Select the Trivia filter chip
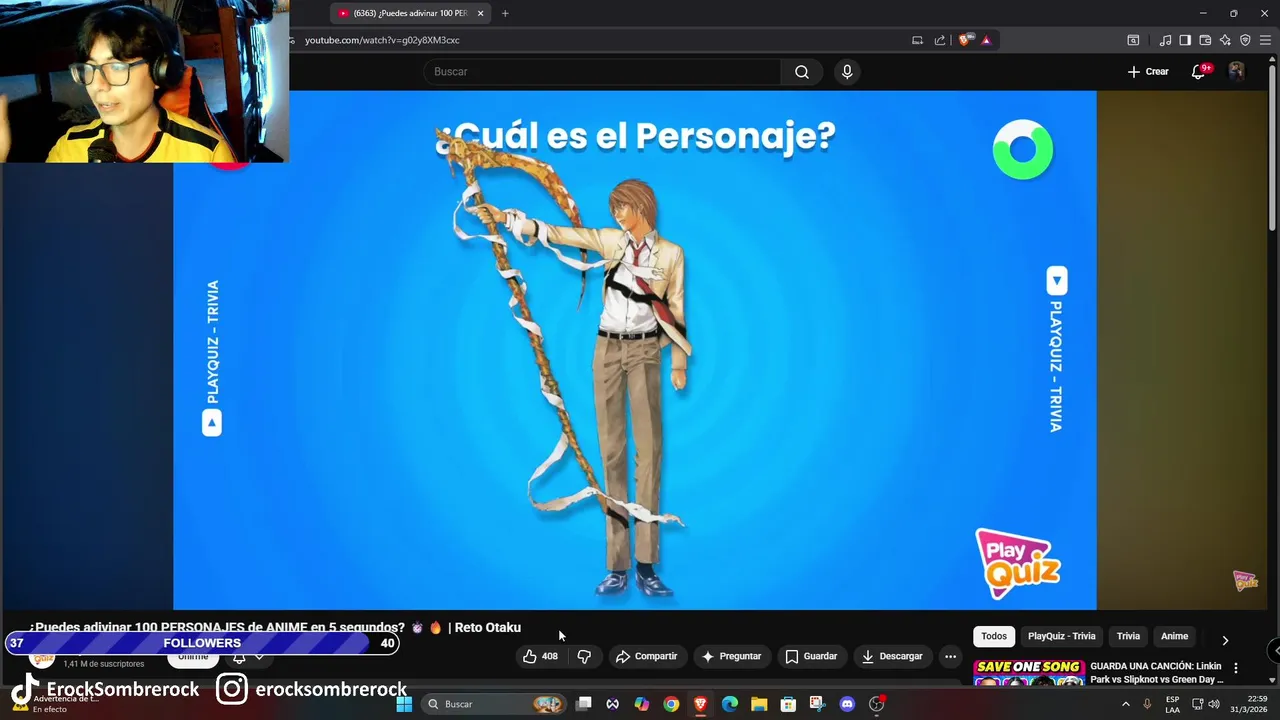Screen dimensions: 1280x720 click(x=1128, y=636)
